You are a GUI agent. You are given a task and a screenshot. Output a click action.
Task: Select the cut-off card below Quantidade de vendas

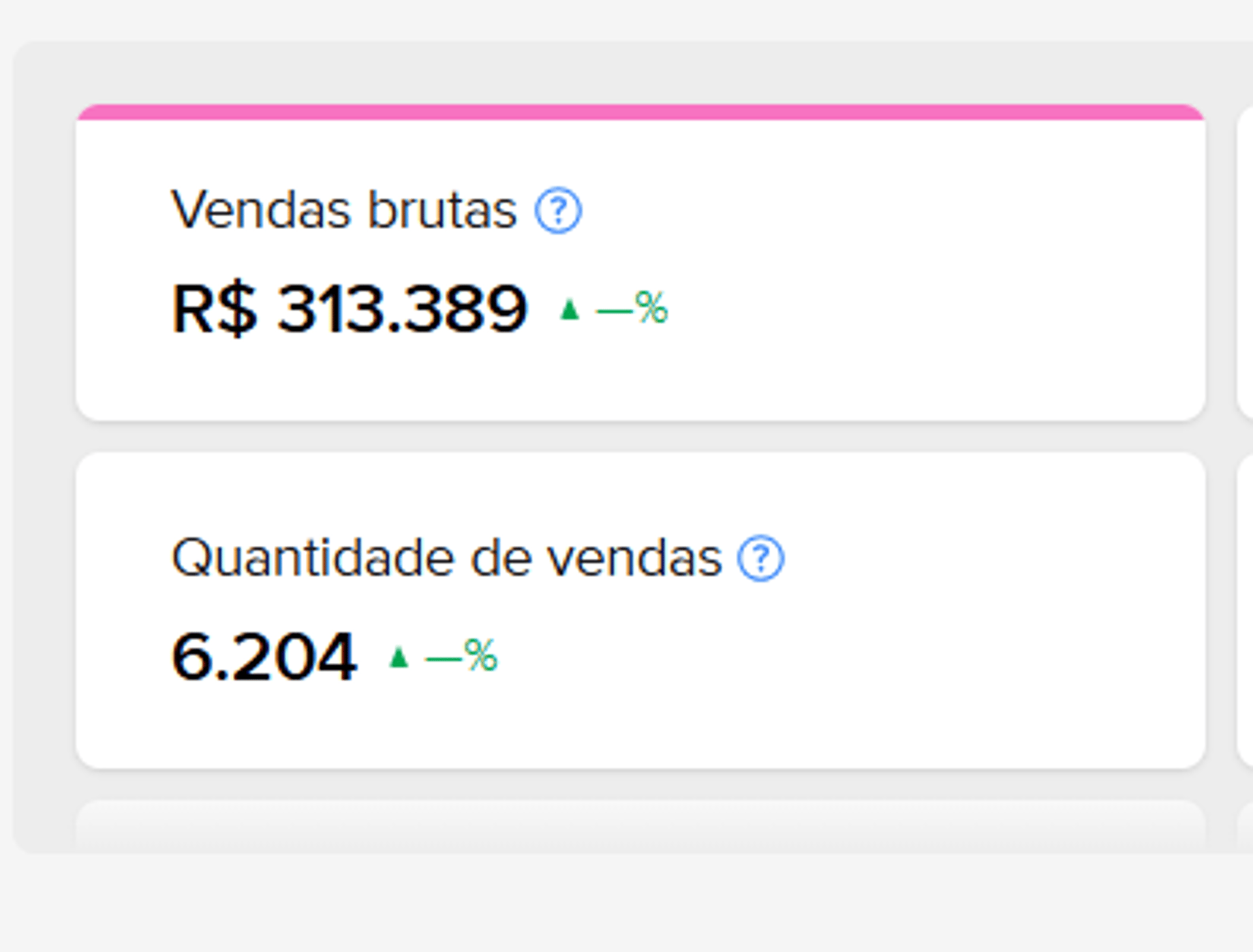pos(640,826)
